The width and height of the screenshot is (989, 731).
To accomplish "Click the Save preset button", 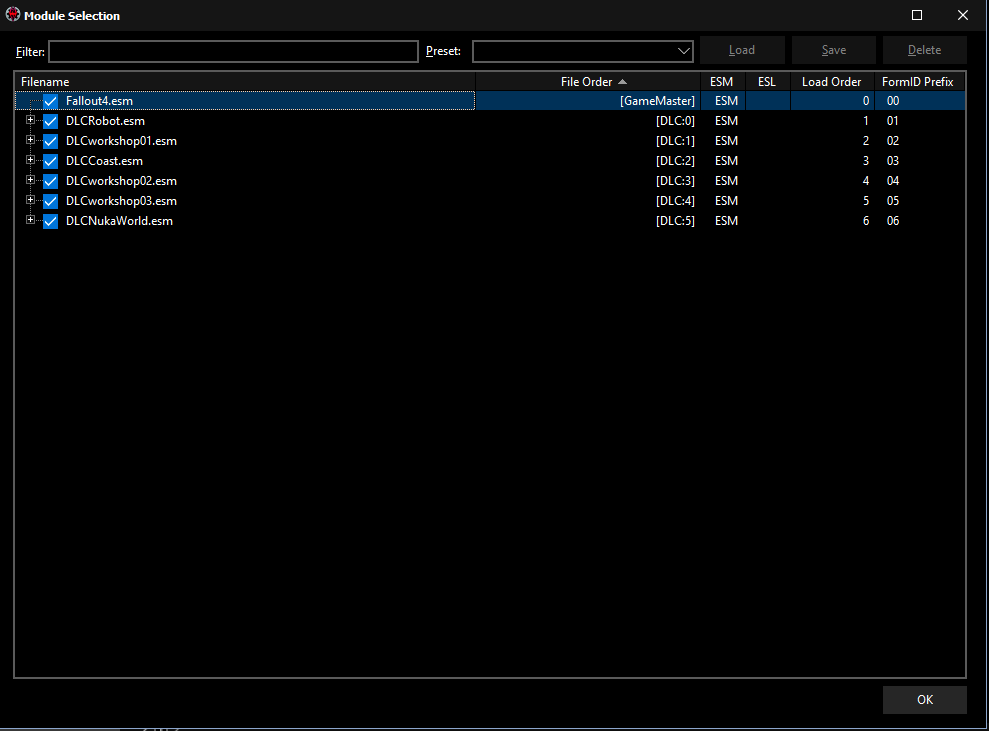I will coord(834,50).
